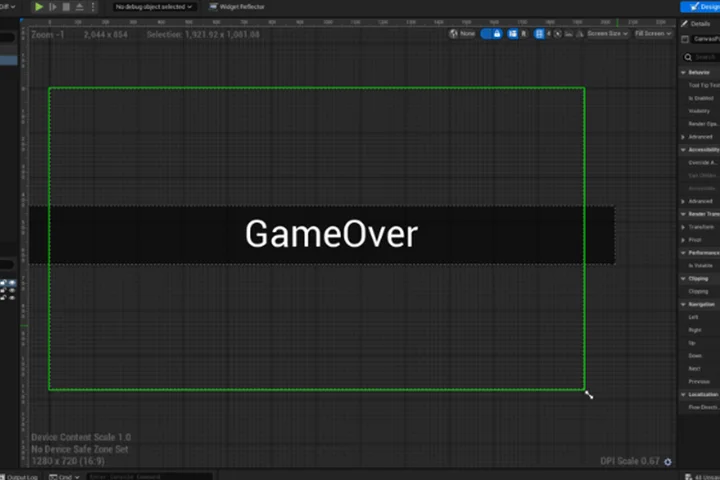
Task: Click the Eject button in toolbar
Action: click(x=79, y=6)
